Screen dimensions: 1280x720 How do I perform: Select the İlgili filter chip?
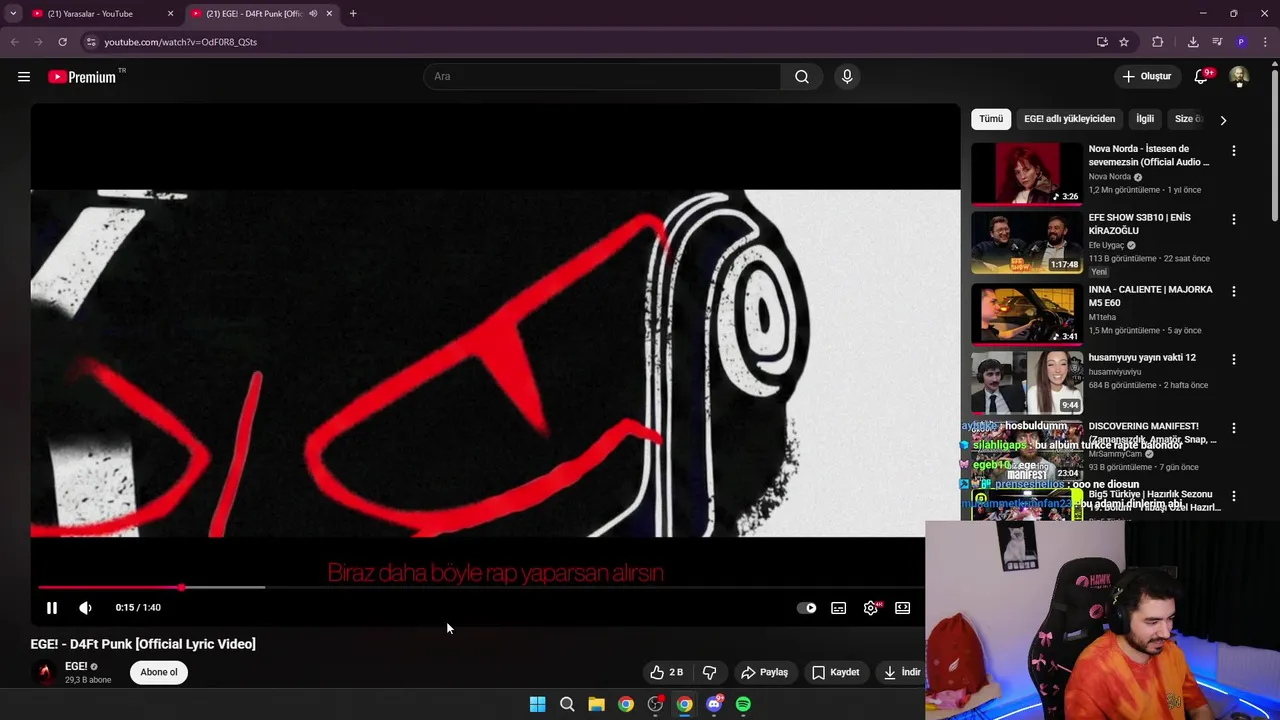tap(1145, 119)
